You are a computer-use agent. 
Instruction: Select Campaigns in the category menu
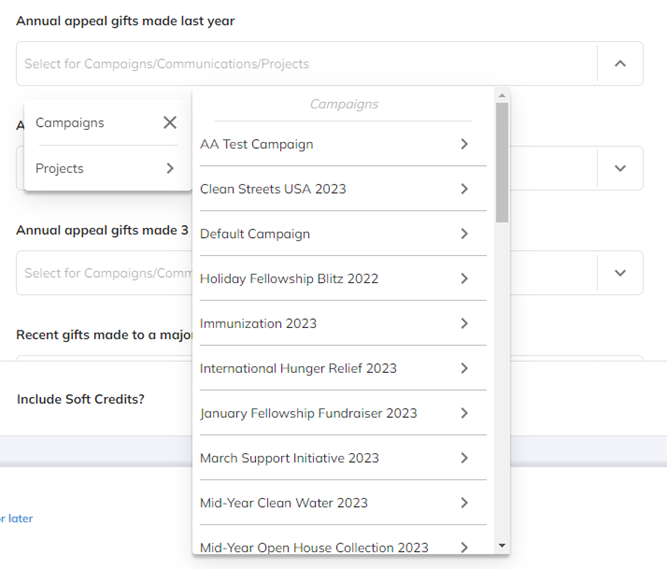(x=70, y=123)
